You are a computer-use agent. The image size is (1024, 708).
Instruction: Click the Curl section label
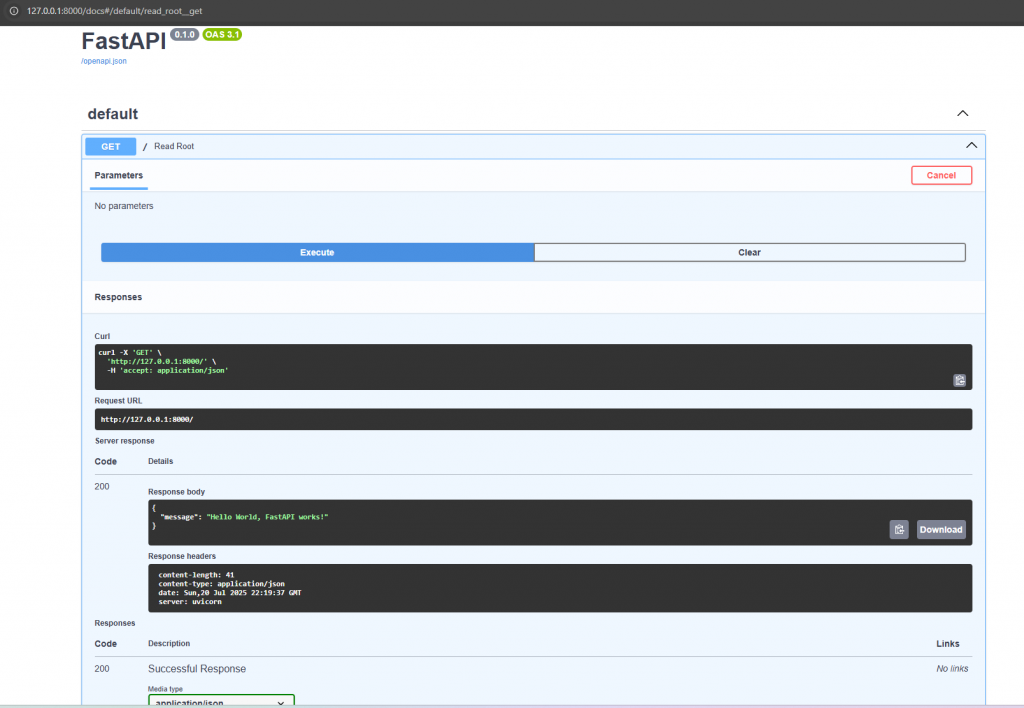coord(103,336)
